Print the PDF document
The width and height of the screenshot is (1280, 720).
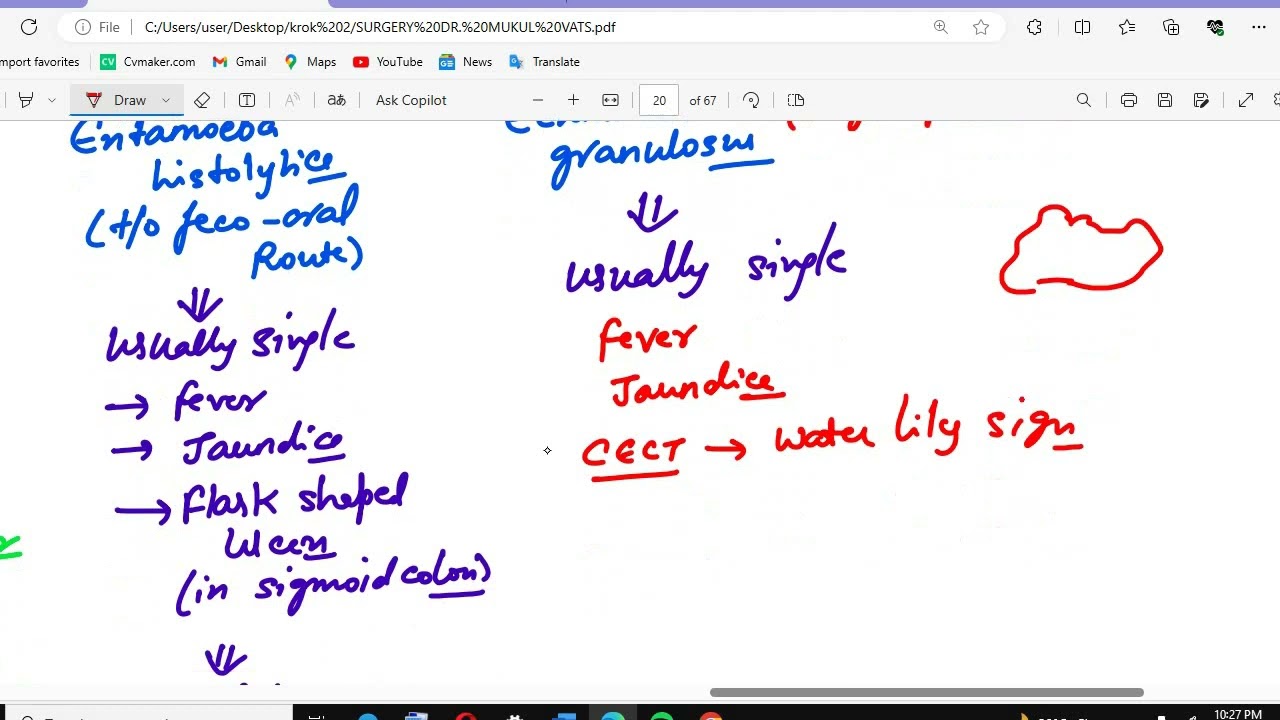point(1129,100)
